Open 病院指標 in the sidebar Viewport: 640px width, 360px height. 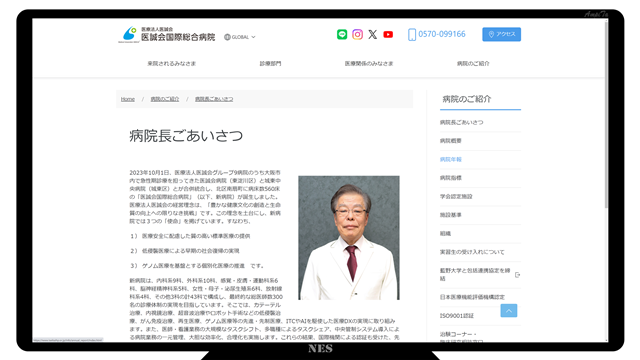(x=451, y=178)
